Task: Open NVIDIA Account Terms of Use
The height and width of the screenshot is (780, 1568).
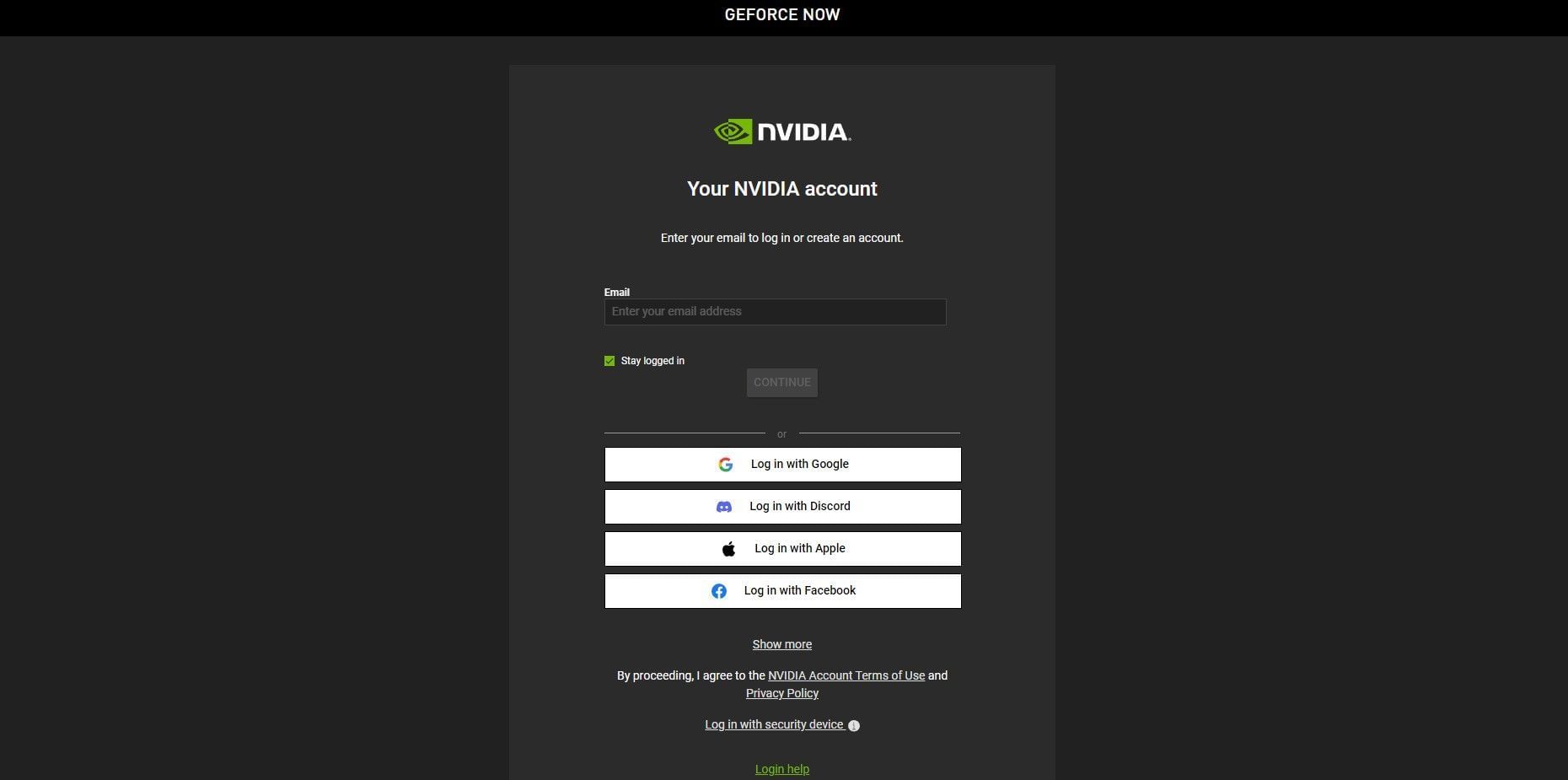Action: tap(846, 675)
